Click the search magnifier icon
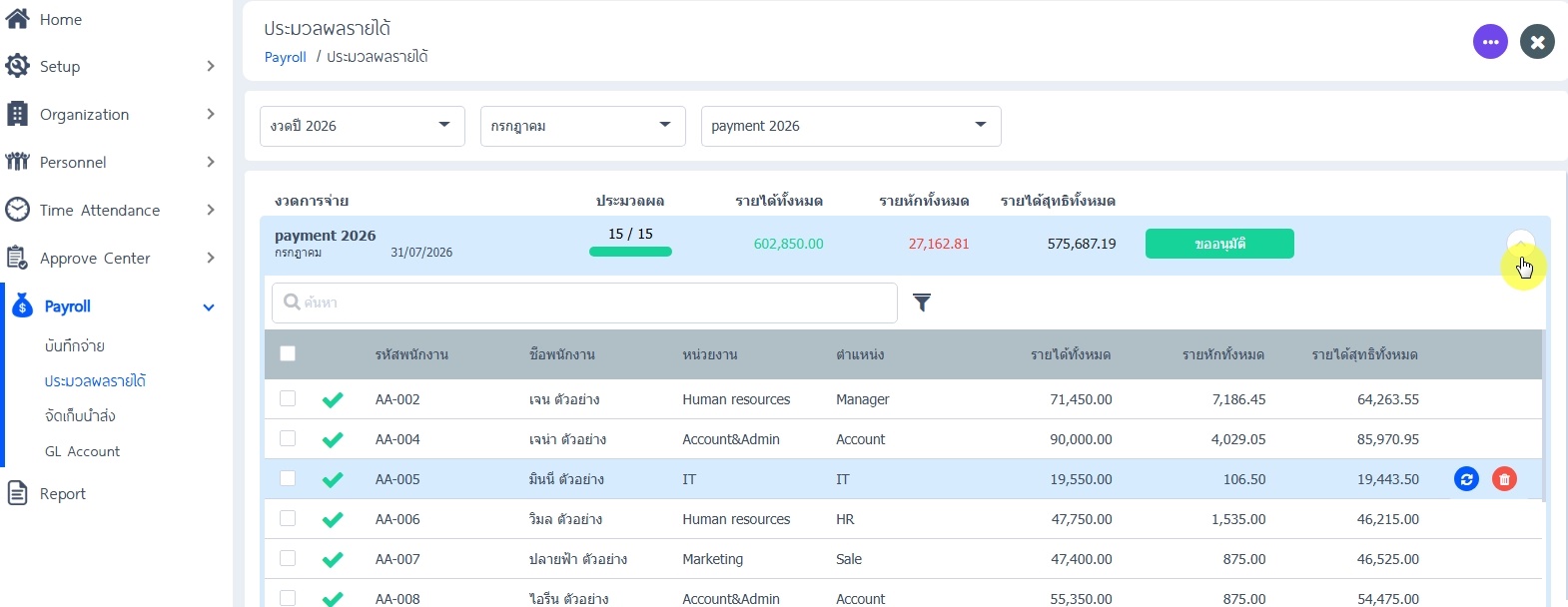 pyautogui.click(x=292, y=302)
